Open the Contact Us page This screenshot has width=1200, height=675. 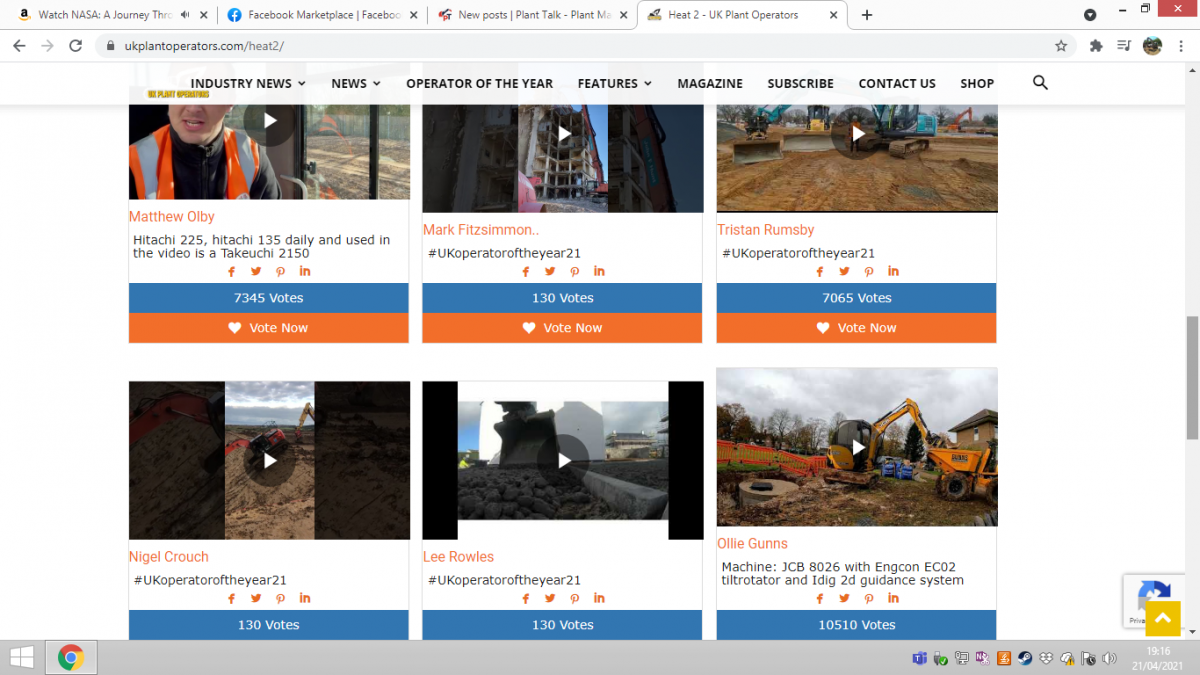[x=897, y=84]
